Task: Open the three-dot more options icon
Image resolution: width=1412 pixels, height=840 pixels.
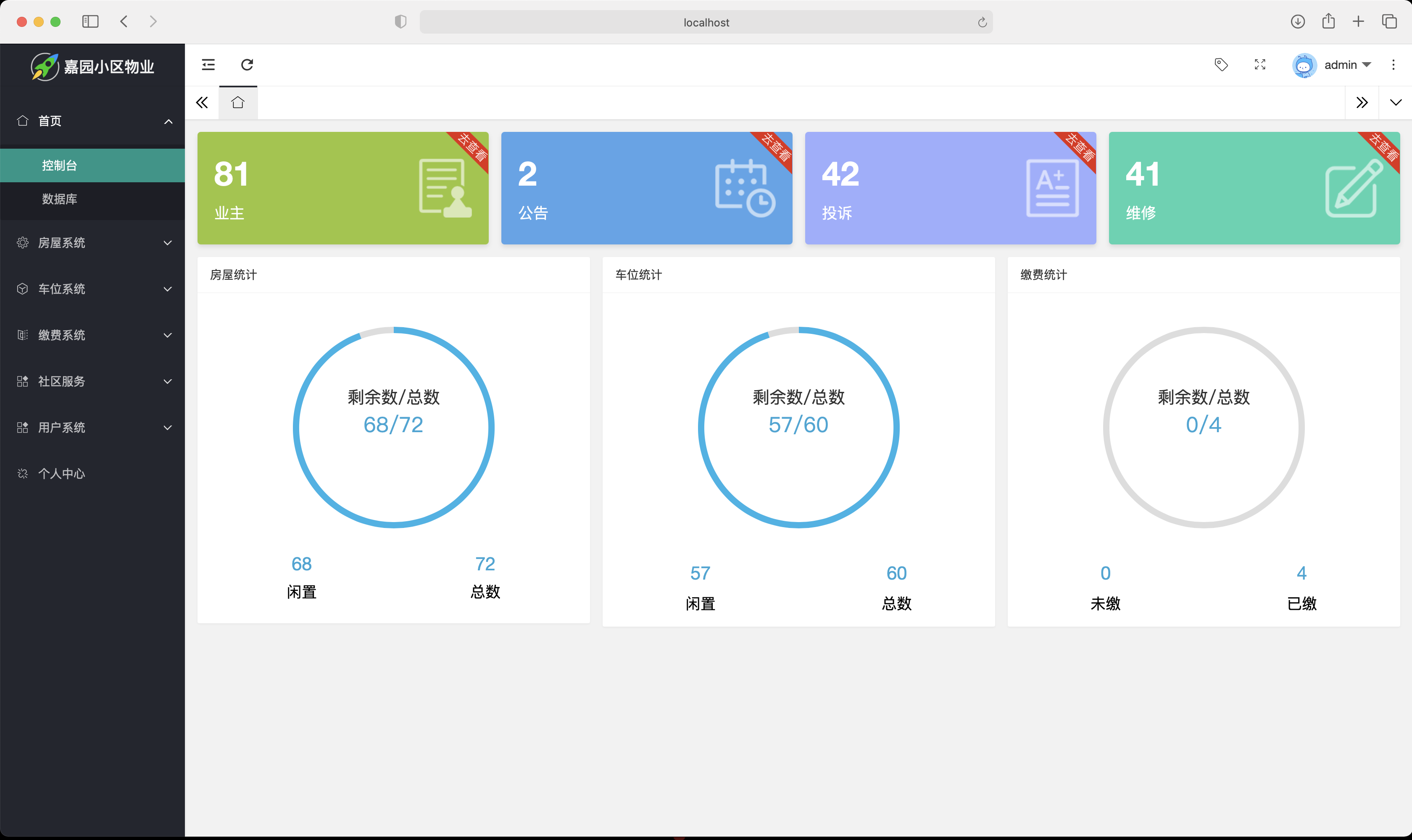Action: coord(1393,65)
